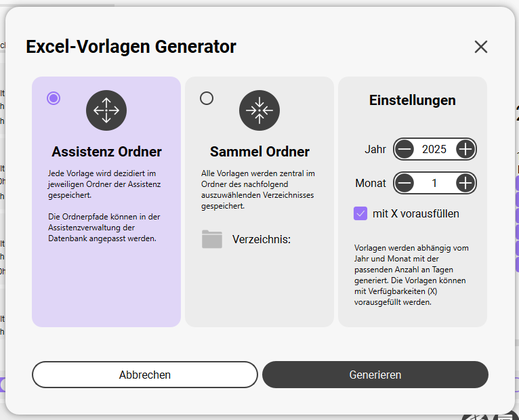Image resolution: width=519 pixels, height=420 pixels.
Task: Close the Excel-Vorlagen Generator dialog
Action: pyautogui.click(x=481, y=47)
